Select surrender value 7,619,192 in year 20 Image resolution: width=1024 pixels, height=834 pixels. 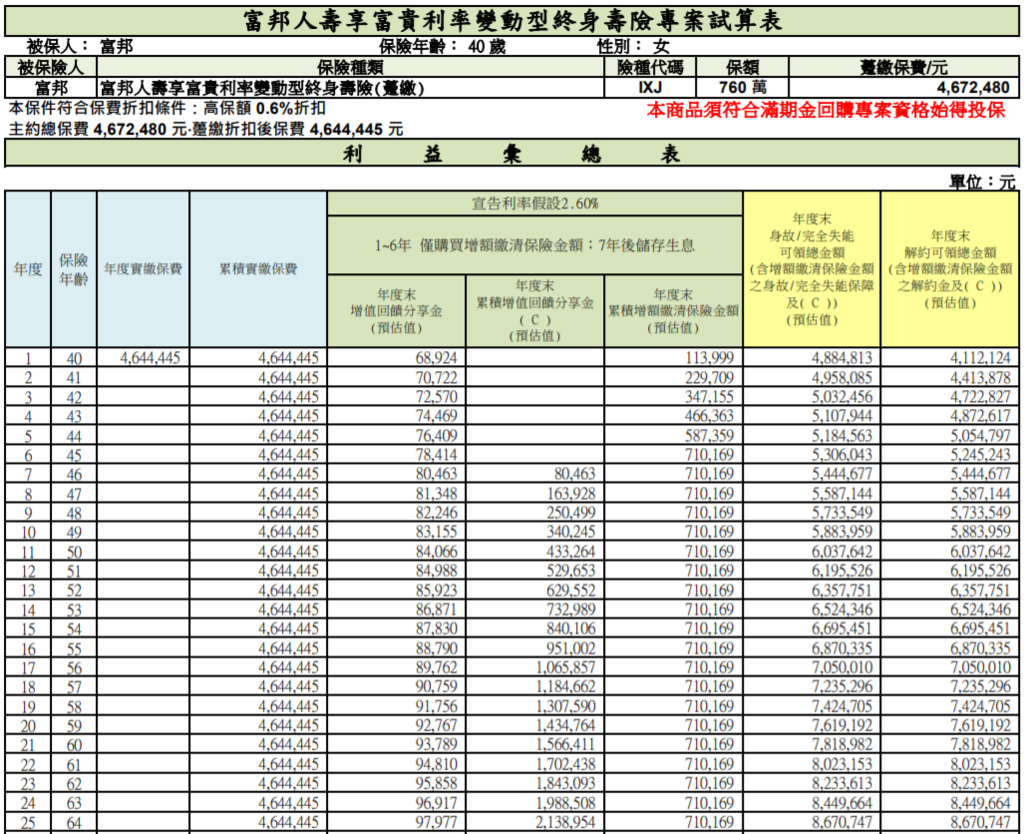pos(980,726)
